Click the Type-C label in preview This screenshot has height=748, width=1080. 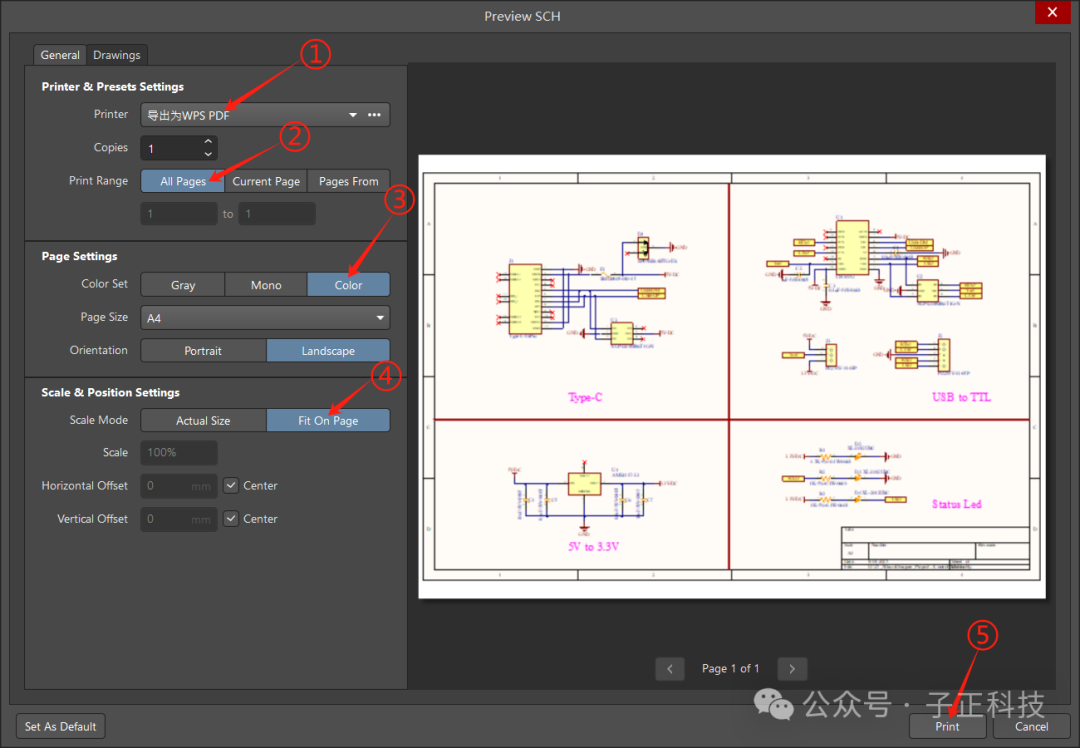click(x=585, y=397)
